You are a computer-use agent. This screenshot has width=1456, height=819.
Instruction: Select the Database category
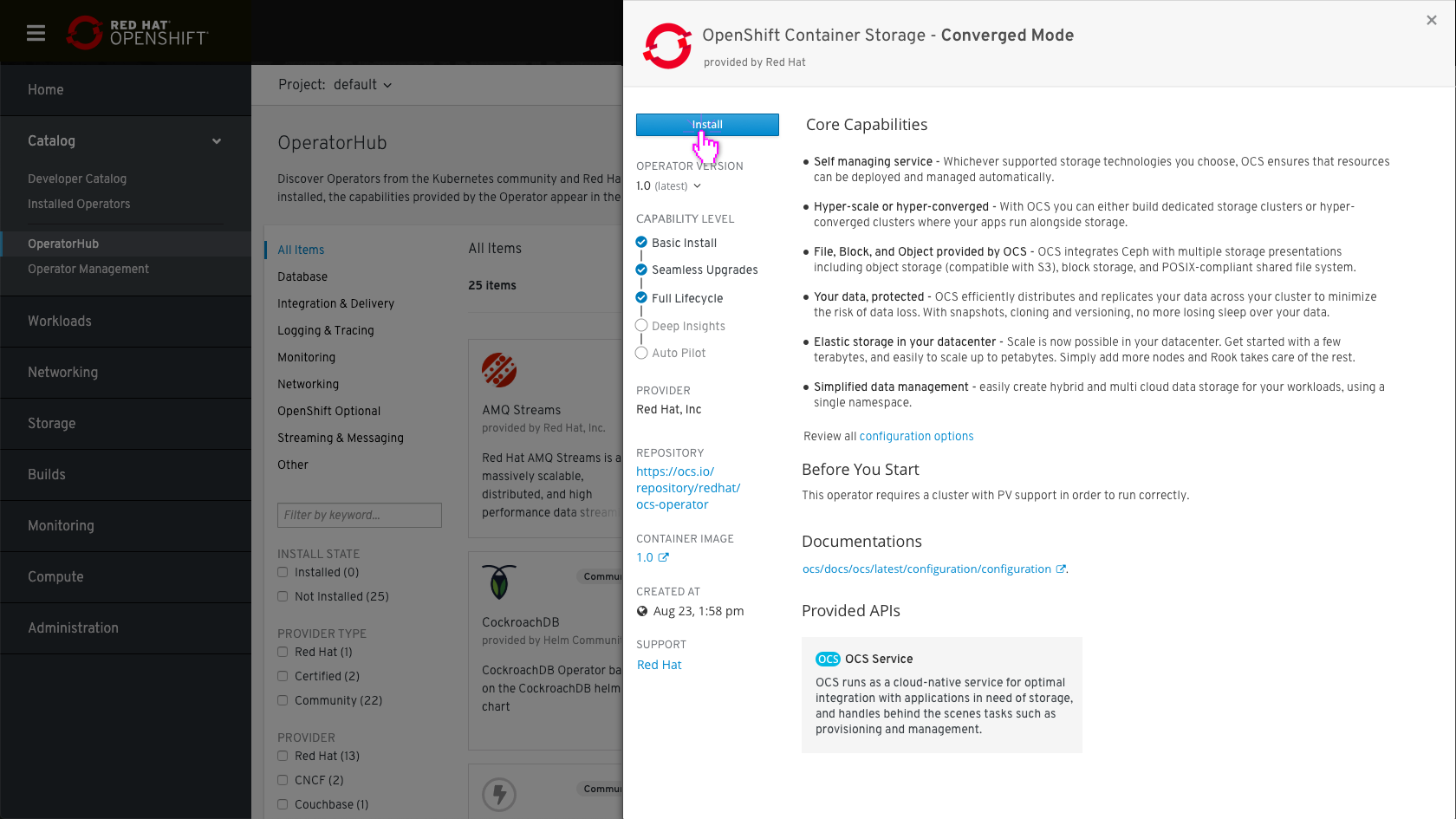[302, 276]
